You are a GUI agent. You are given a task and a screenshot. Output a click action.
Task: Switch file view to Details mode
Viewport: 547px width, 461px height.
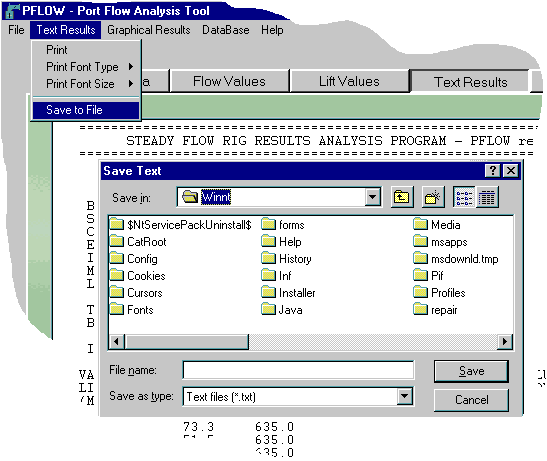click(x=487, y=197)
